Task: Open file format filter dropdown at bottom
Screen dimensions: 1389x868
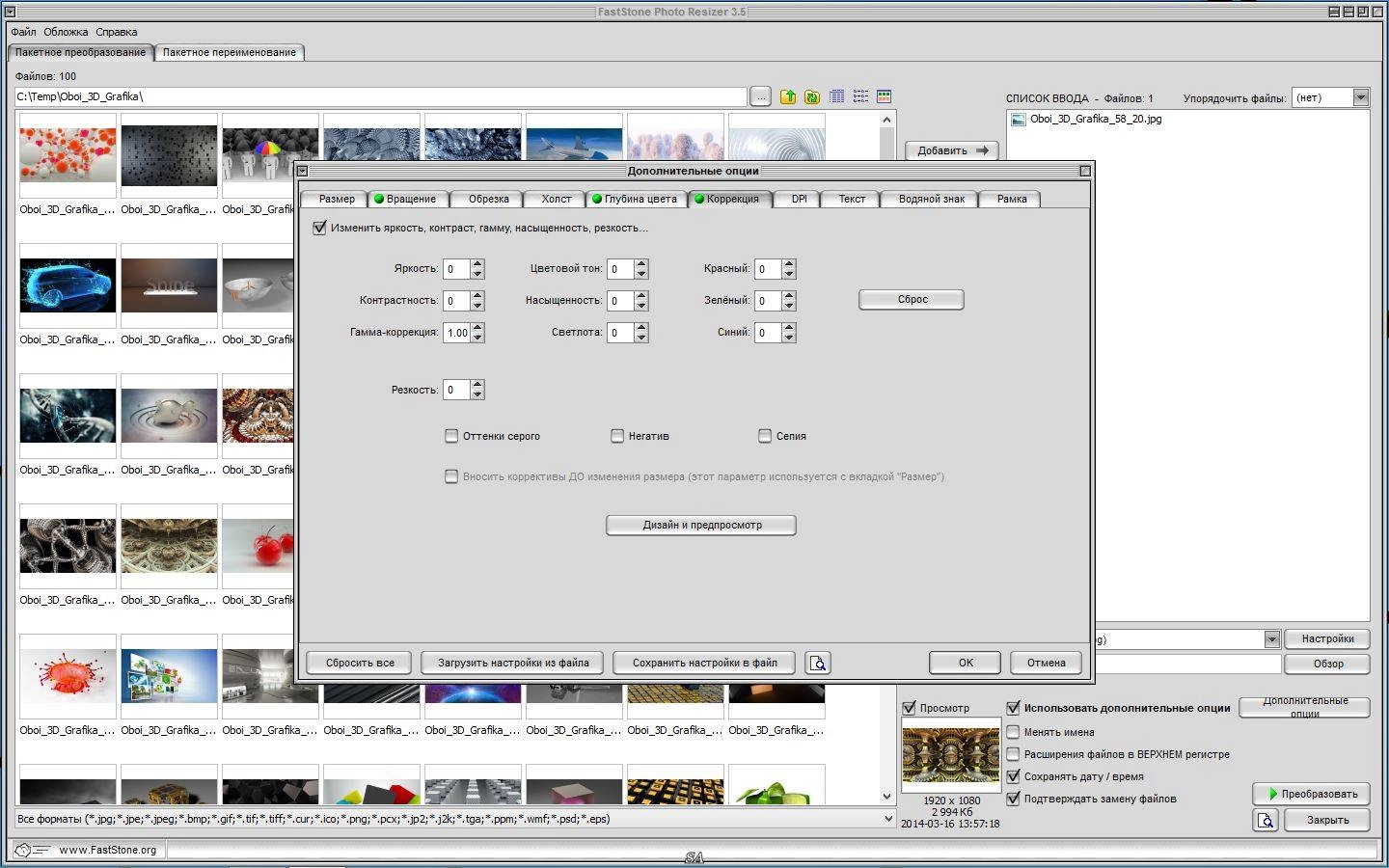Action: pos(887,819)
